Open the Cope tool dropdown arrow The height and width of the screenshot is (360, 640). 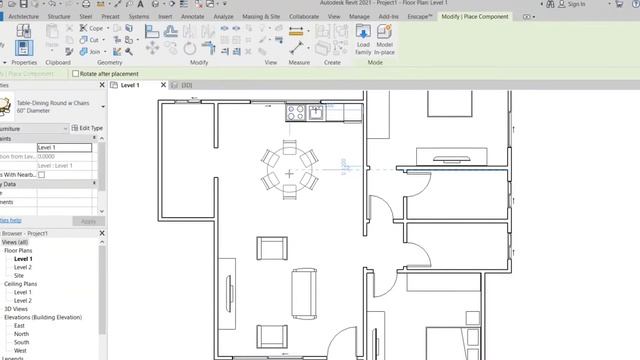108,28
